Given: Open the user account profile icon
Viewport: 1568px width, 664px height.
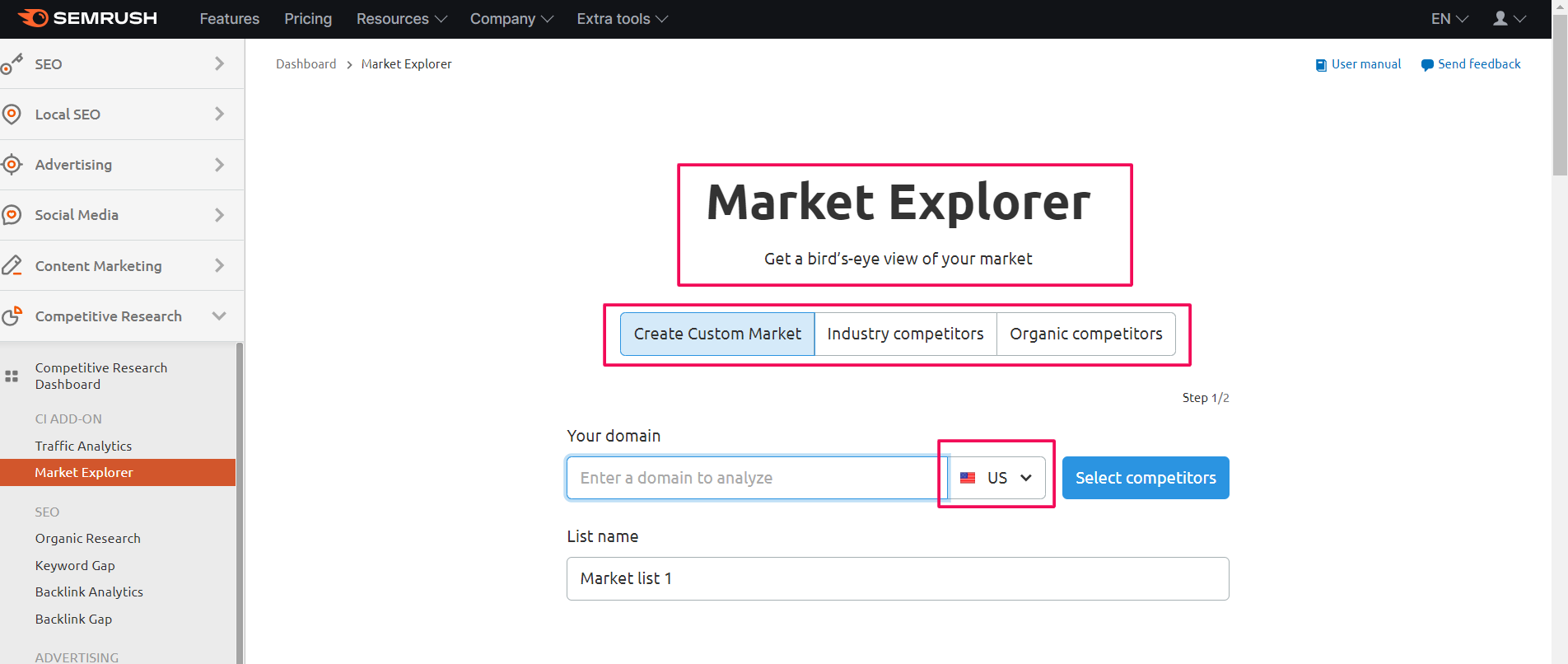Looking at the screenshot, I should [x=1500, y=18].
